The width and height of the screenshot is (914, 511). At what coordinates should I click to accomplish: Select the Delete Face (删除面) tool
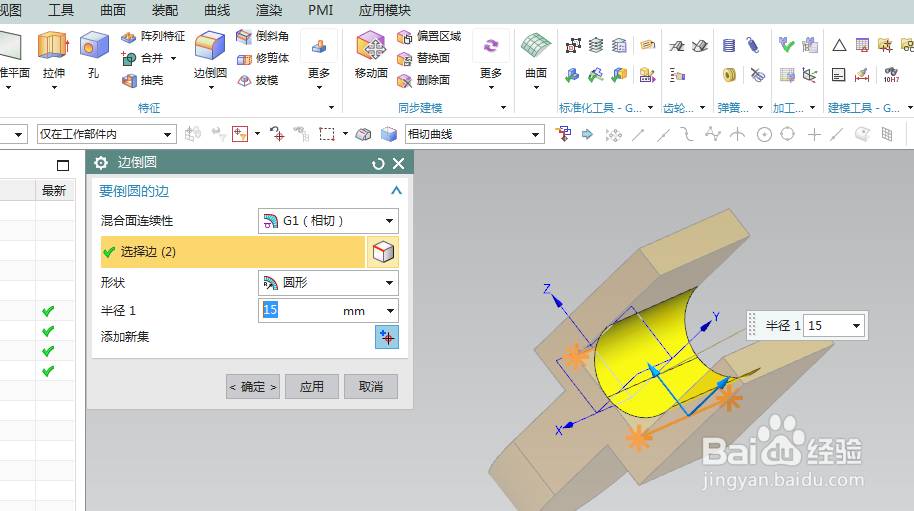[x=423, y=80]
